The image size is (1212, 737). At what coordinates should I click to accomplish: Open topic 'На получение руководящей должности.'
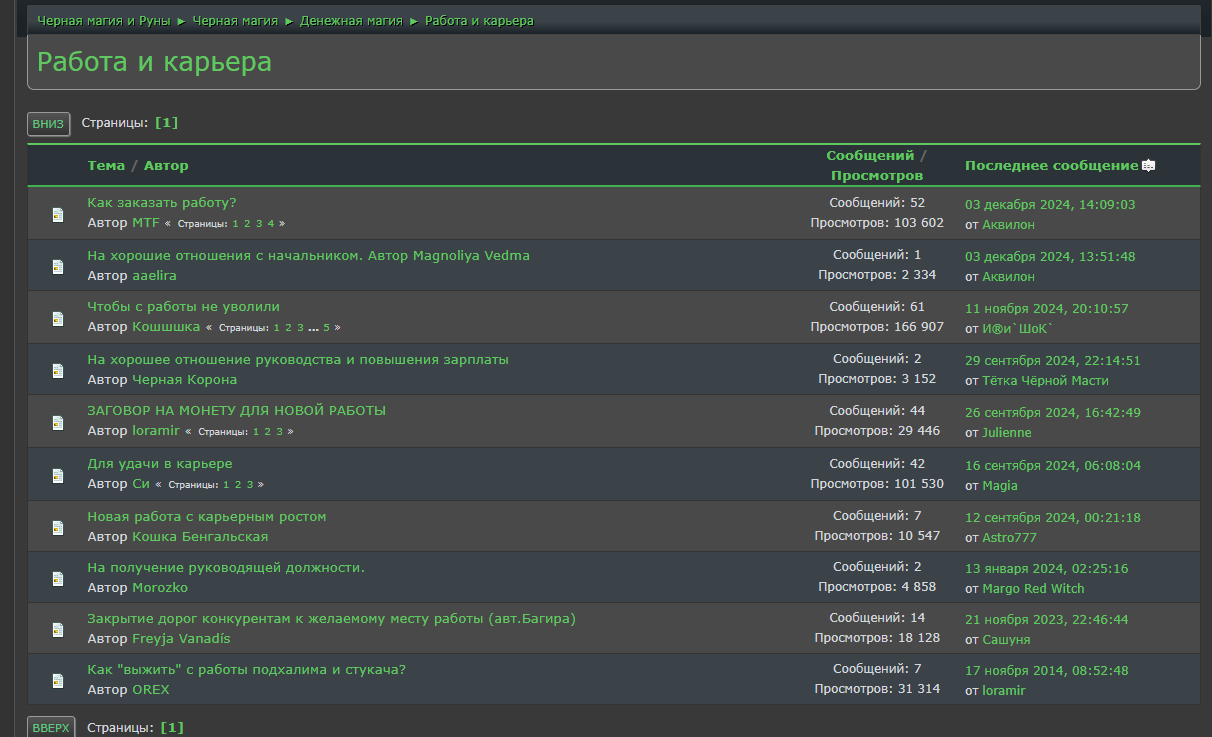tap(226, 568)
